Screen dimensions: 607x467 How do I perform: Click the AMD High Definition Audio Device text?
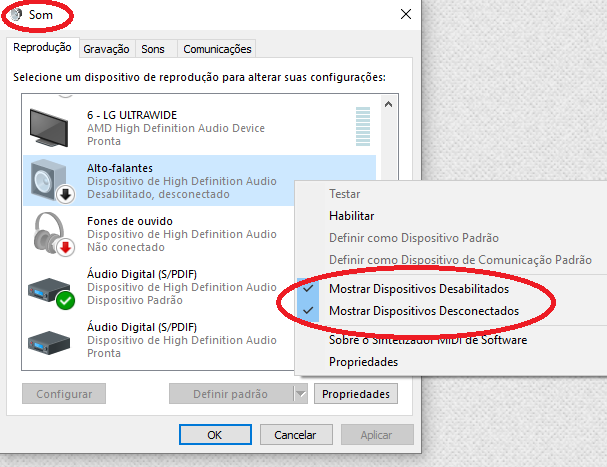[176, 128]
